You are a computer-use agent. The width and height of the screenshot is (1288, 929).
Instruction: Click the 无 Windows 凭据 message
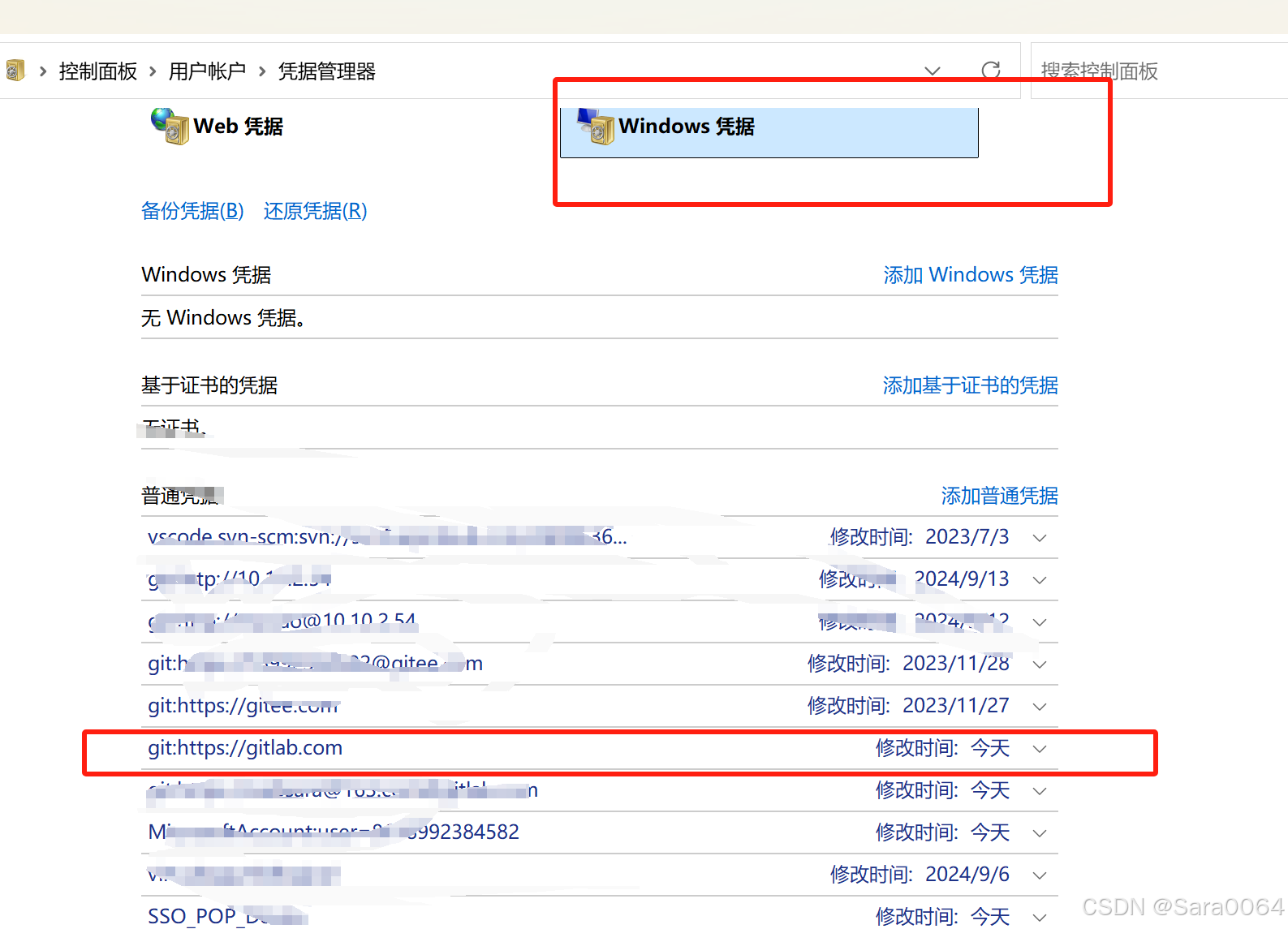tap(223, 318)
